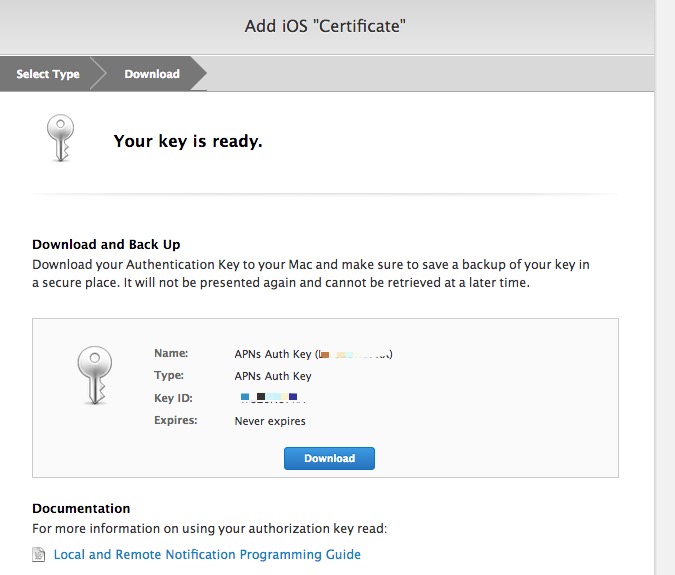
Task: Click the small key icon beside "Your key is ready"
Action: [61, 138]
